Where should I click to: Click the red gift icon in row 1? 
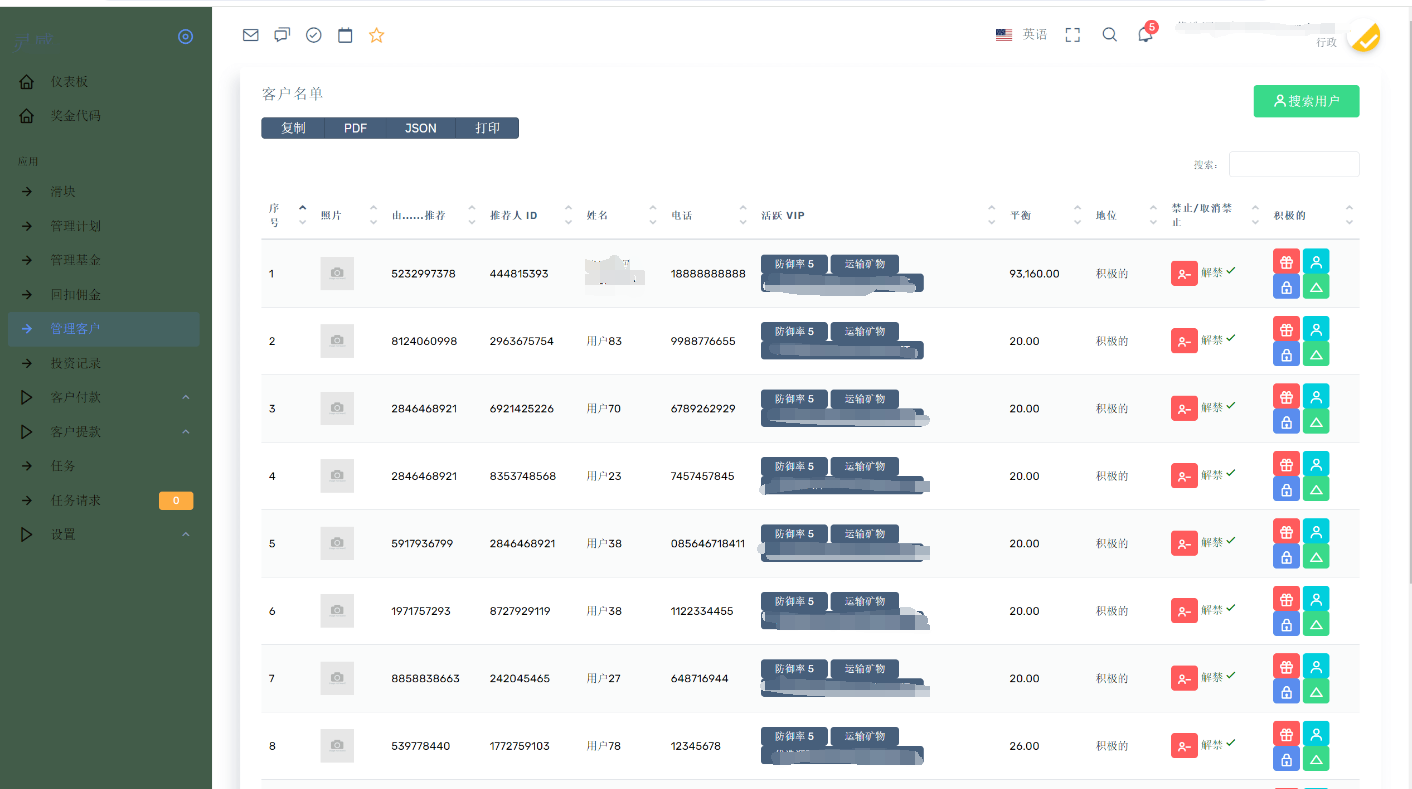[1286, 262]
